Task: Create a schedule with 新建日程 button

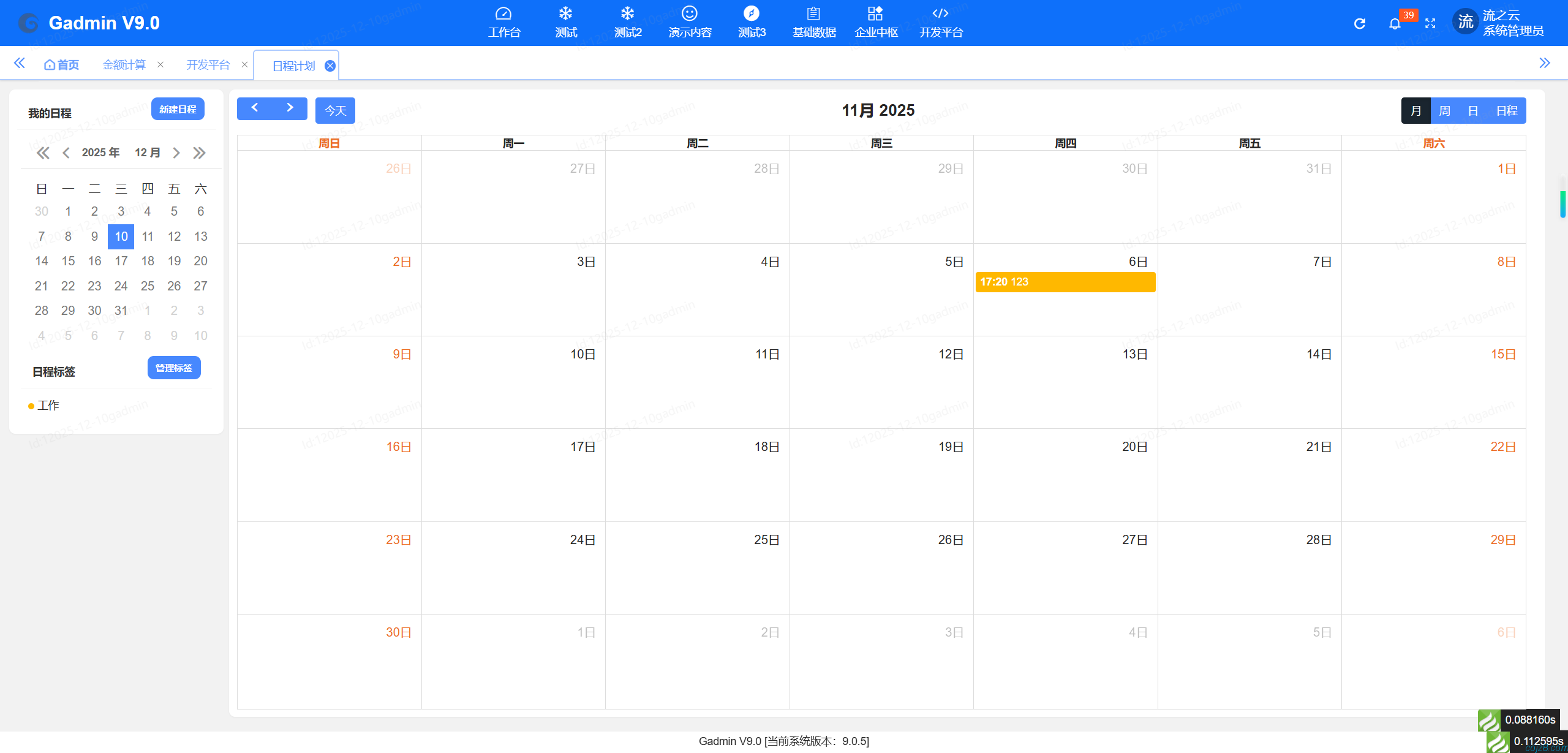Action: (178, 109)
